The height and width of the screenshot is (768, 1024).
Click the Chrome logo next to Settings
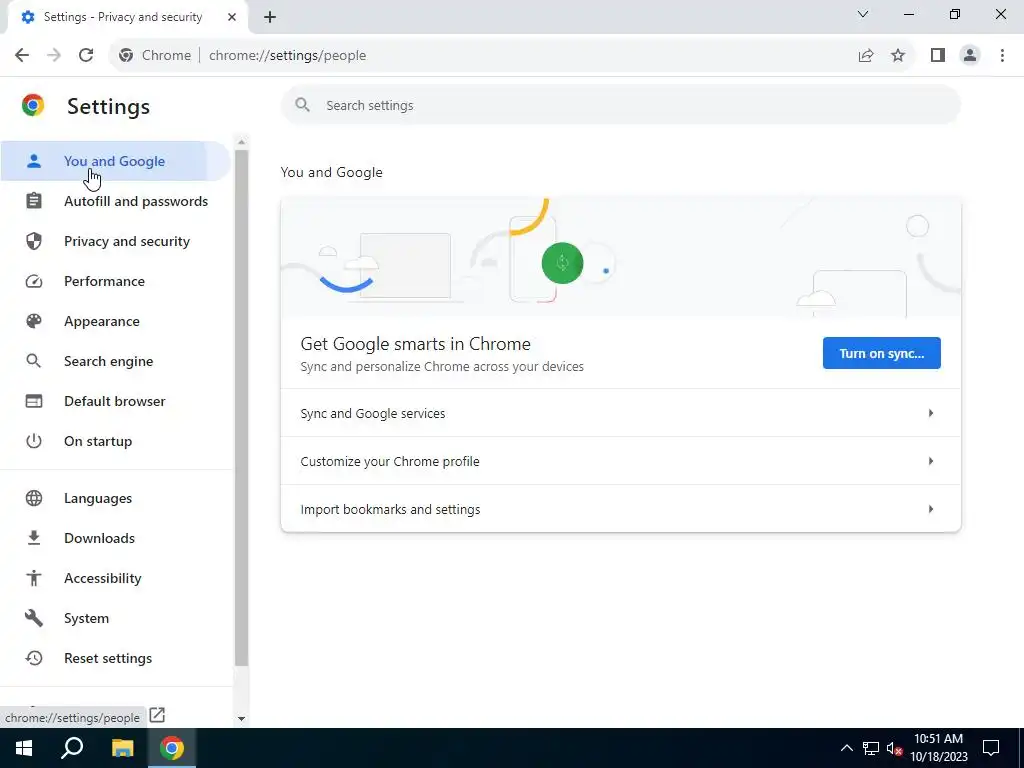33,105
